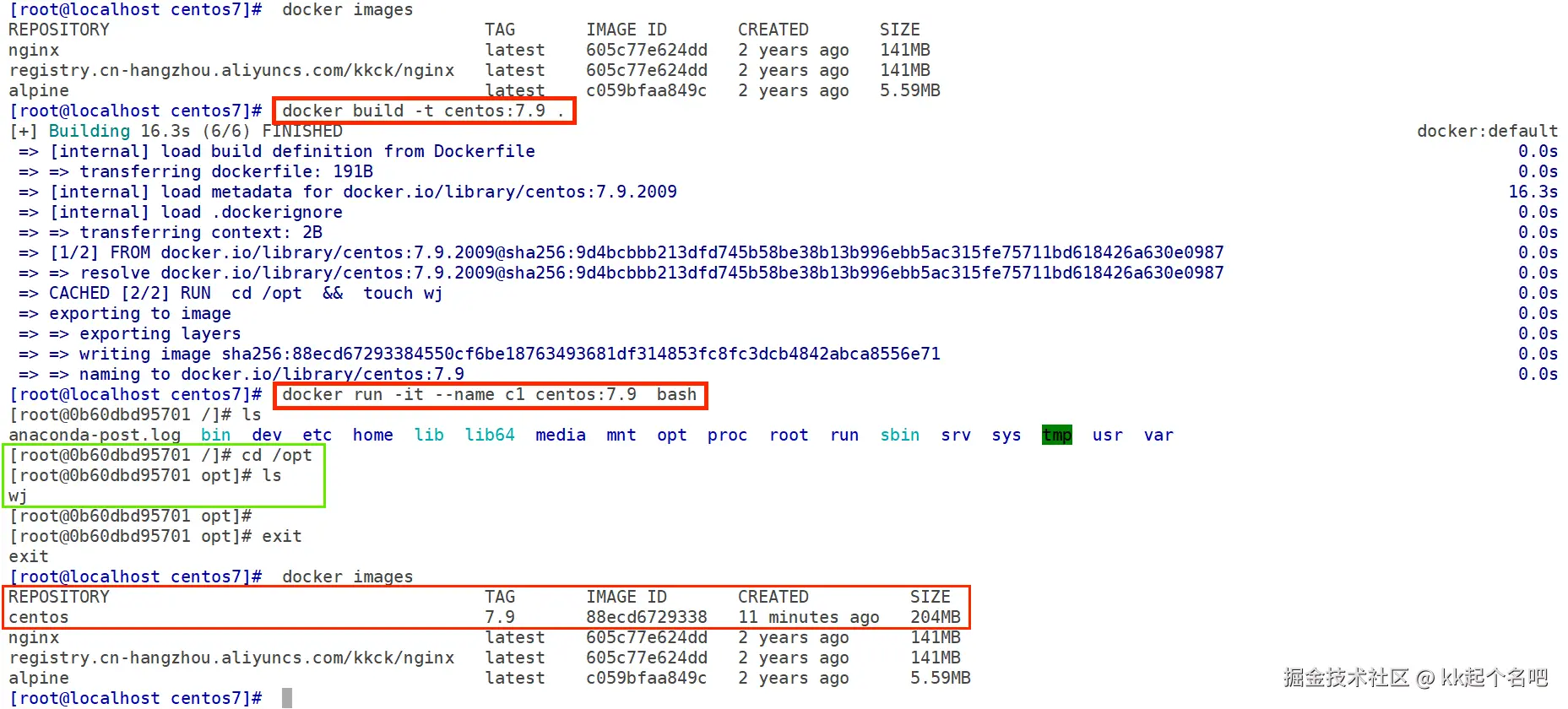The height and width of the screenshot is (709, 1568).
Task: Click 'docker:default' builder label
Action: click(x=1488, y=131)
